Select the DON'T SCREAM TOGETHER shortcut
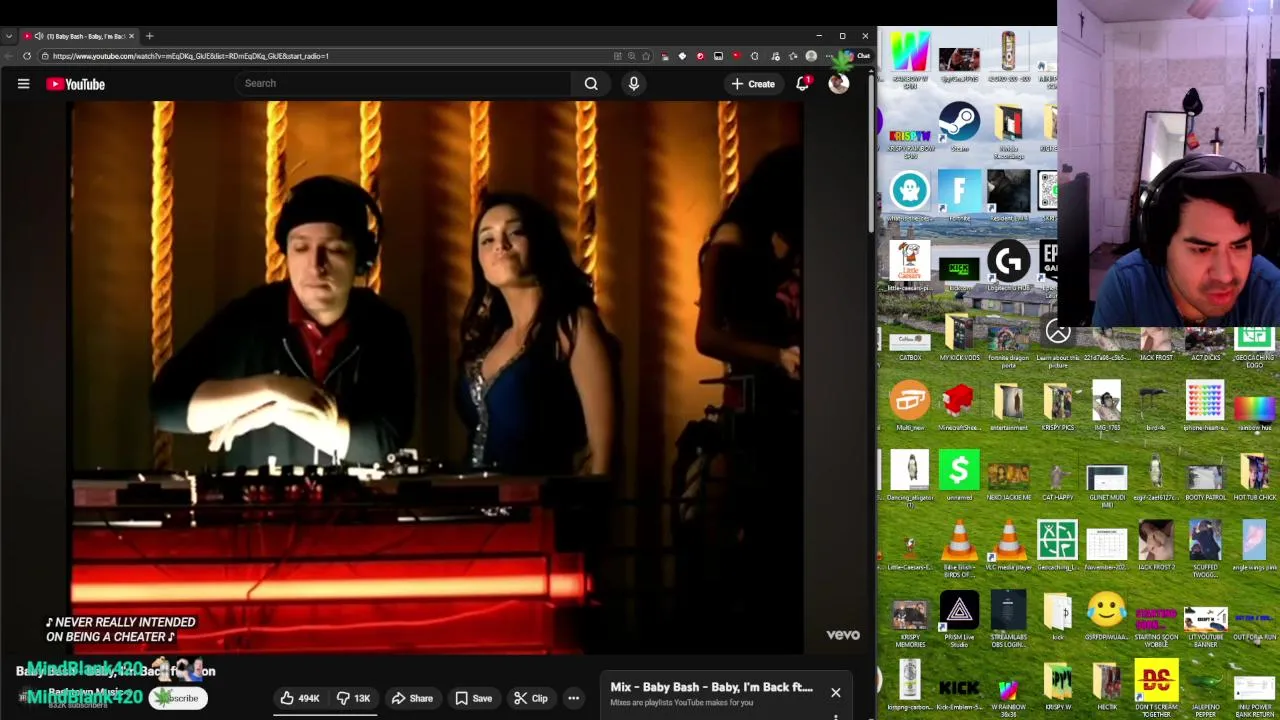 1156,688
